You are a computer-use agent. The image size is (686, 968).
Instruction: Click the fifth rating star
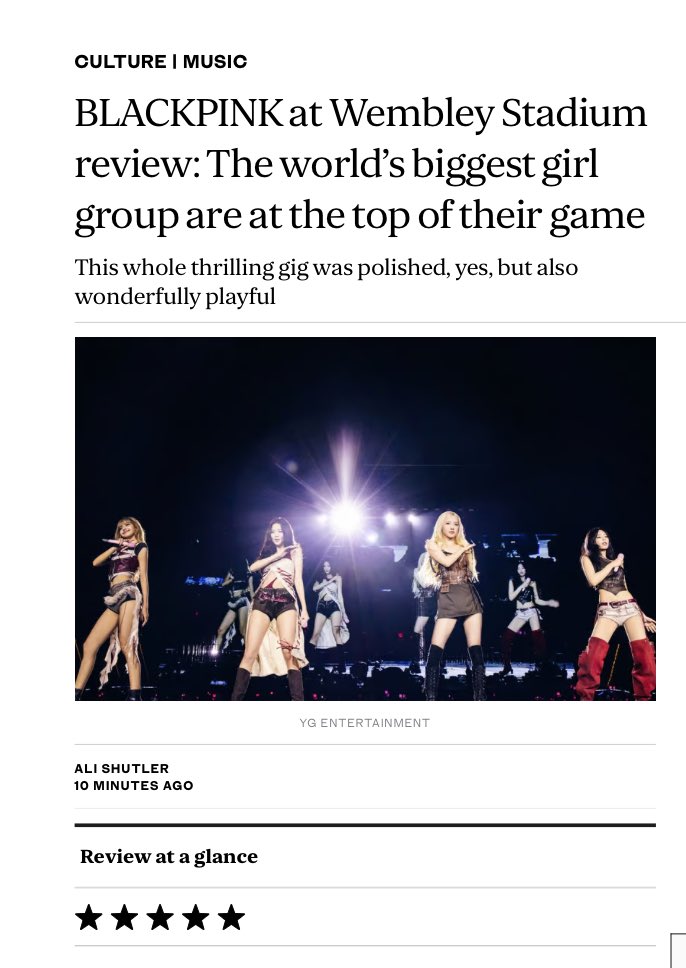[x=232, y=917]
